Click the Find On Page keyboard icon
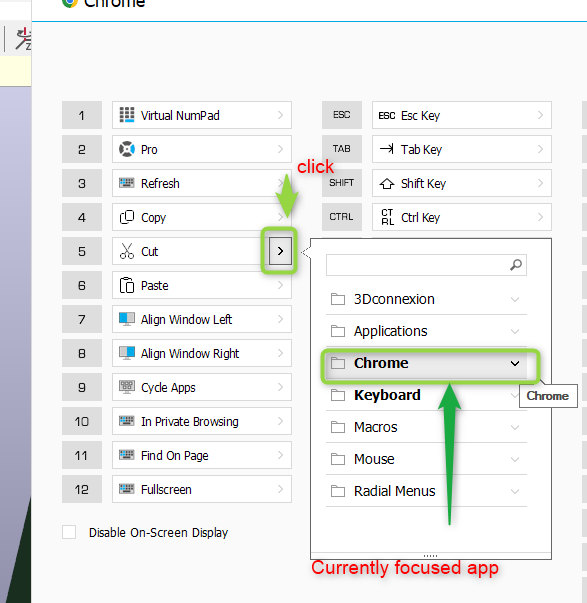Image resolution: width=587 pixels, height=603 pixels. click(127, 455)
